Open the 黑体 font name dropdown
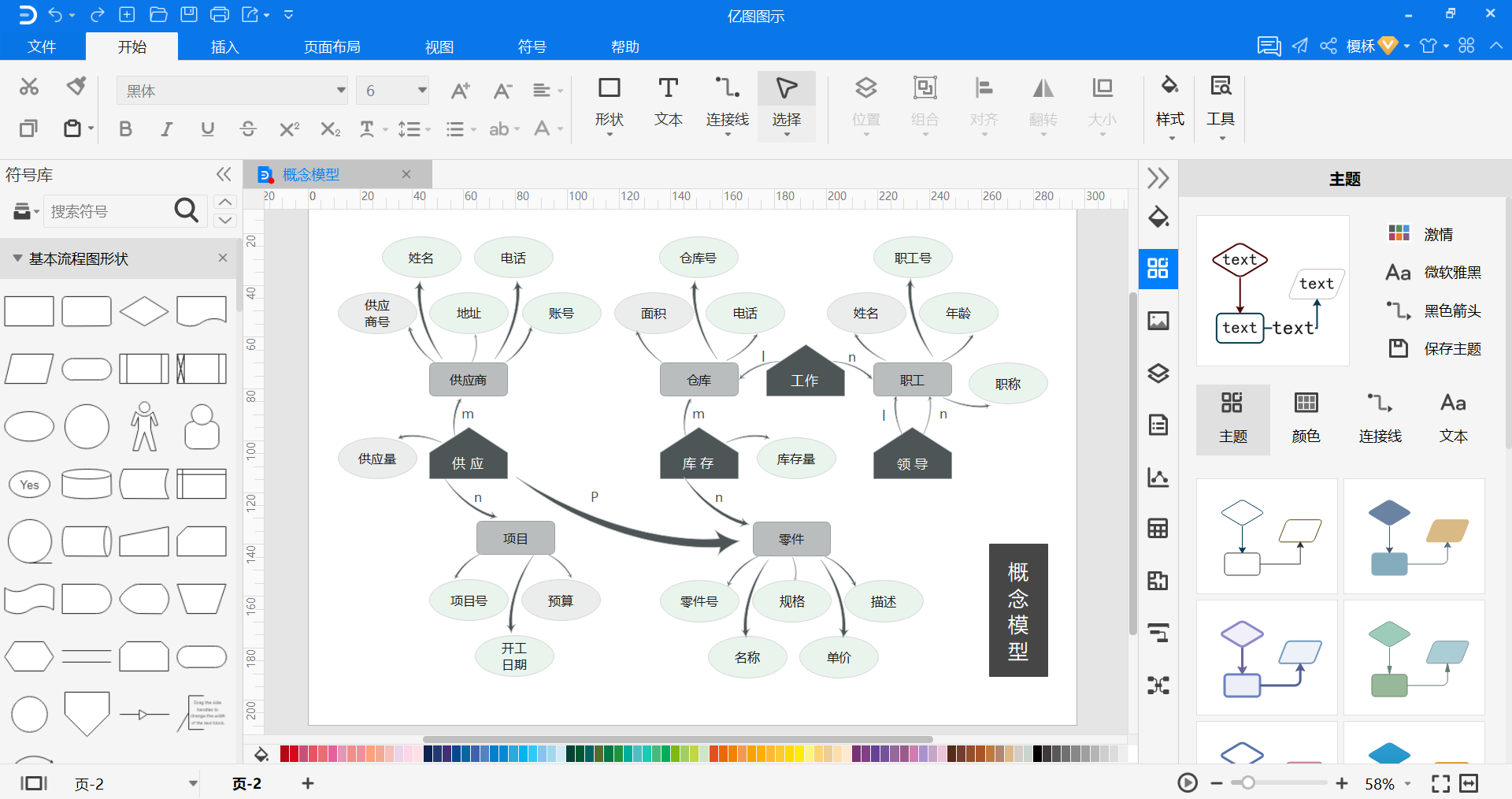 tap(232, 91)
